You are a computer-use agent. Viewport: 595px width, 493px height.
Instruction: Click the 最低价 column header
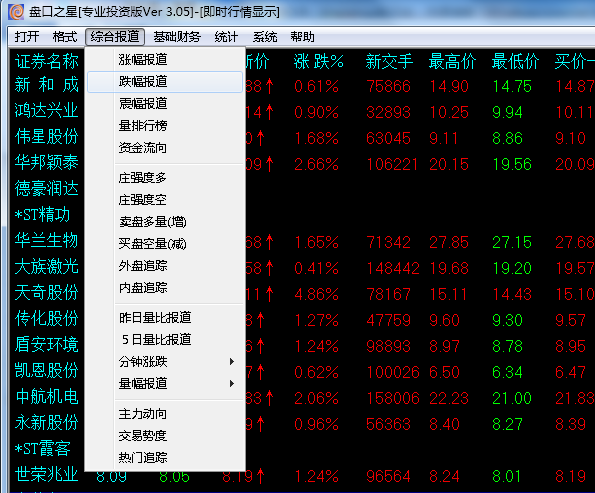click(x=515, y=61)
